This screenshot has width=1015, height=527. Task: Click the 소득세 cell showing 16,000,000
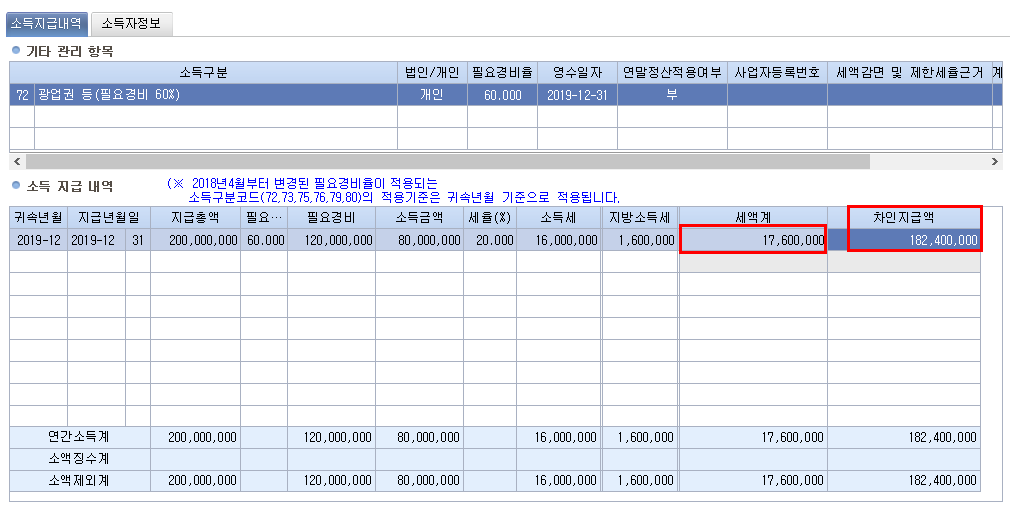click(559, 240)
